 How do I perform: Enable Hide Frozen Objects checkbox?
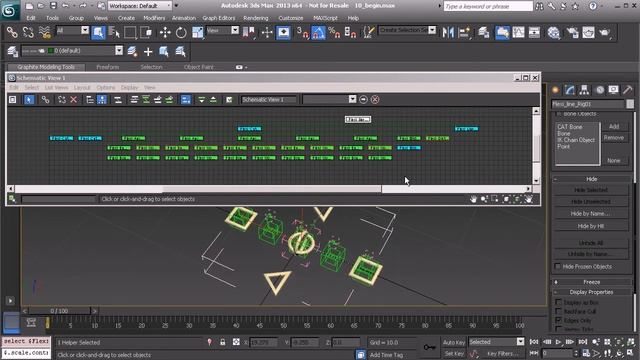[558, 267]
